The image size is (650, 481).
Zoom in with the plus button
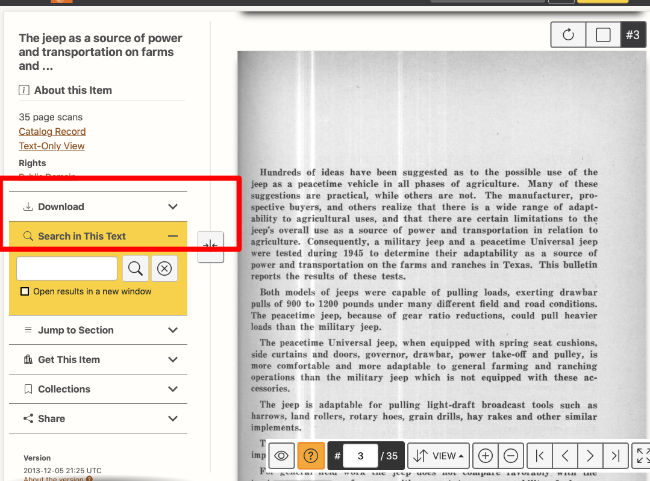485,455
